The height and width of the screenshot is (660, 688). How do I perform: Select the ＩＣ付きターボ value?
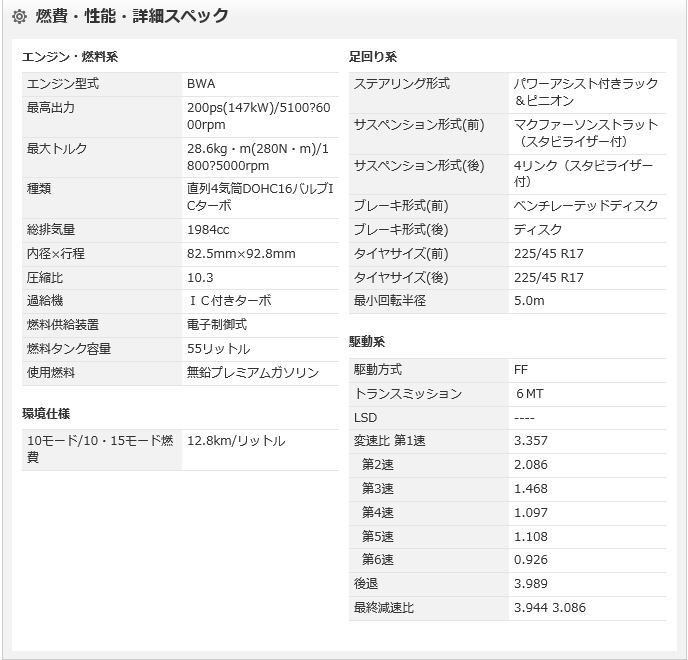pyautogui.click(x=230, y=301)
